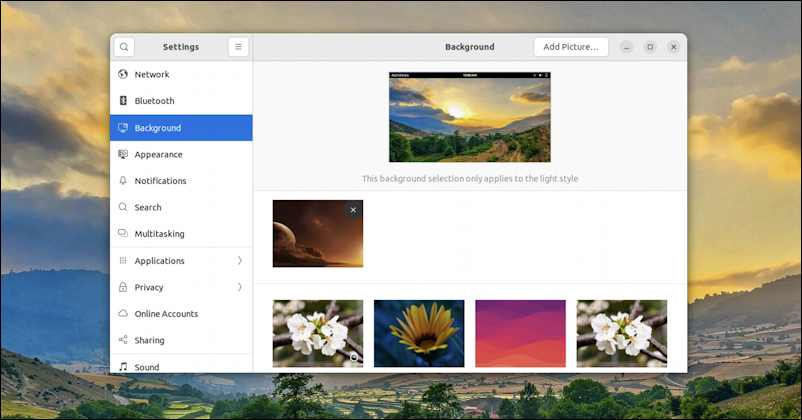Image resolution: width=802 pixels, height=420 pixels.
Task: Click the Add Picture button
Action: (570, 47)
